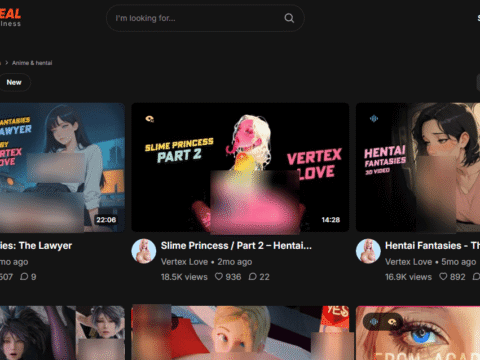Open channel avatar beside Hentai Fantasies title
The width and height of the screenshot is (480, 360).
click(368, 251)
